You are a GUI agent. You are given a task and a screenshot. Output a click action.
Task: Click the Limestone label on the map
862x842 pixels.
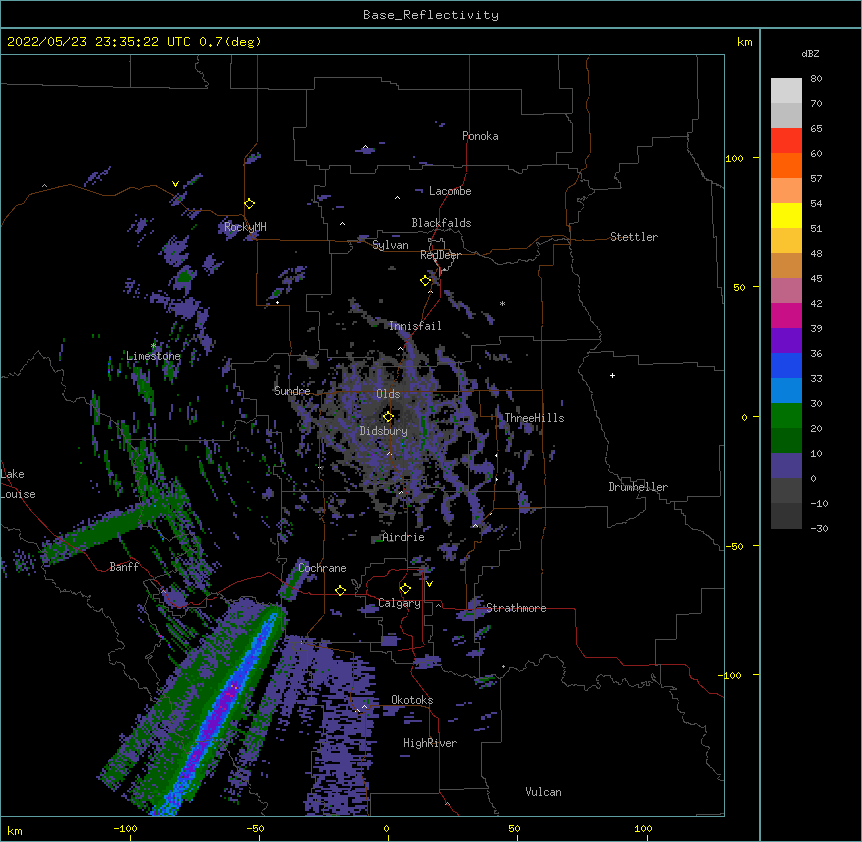(x=153, y=356)
